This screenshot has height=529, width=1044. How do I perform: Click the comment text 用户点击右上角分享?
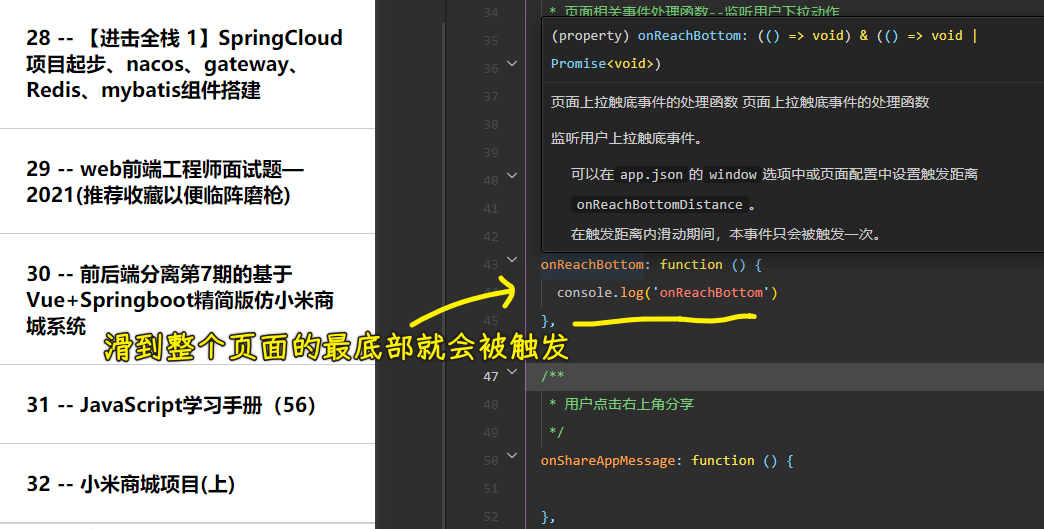(x=629, y=404)
